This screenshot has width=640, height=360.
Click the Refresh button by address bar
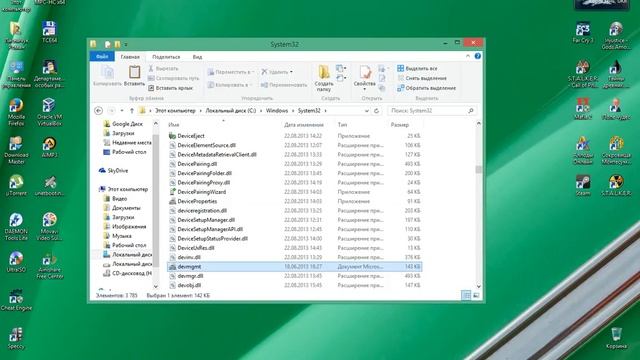376,111
